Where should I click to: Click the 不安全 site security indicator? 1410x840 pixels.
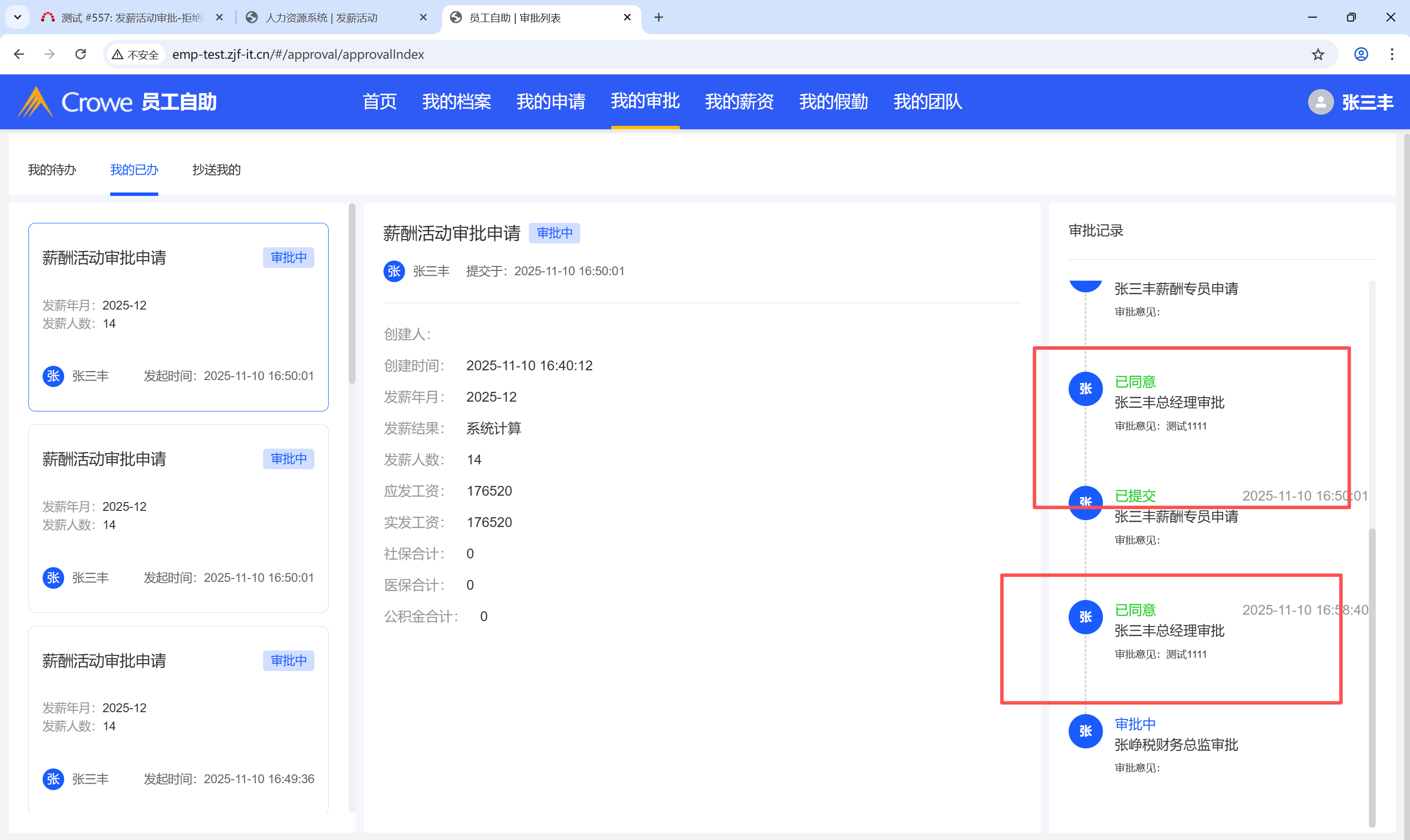point(136,54)
